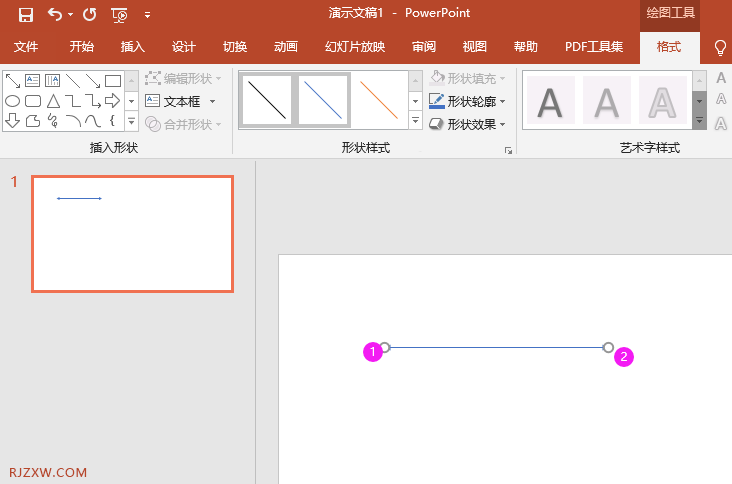The width and height of the screenshot is (732, 484).
Task: Select slide 1 thumbnail
Action: click(x=133, y=234)
